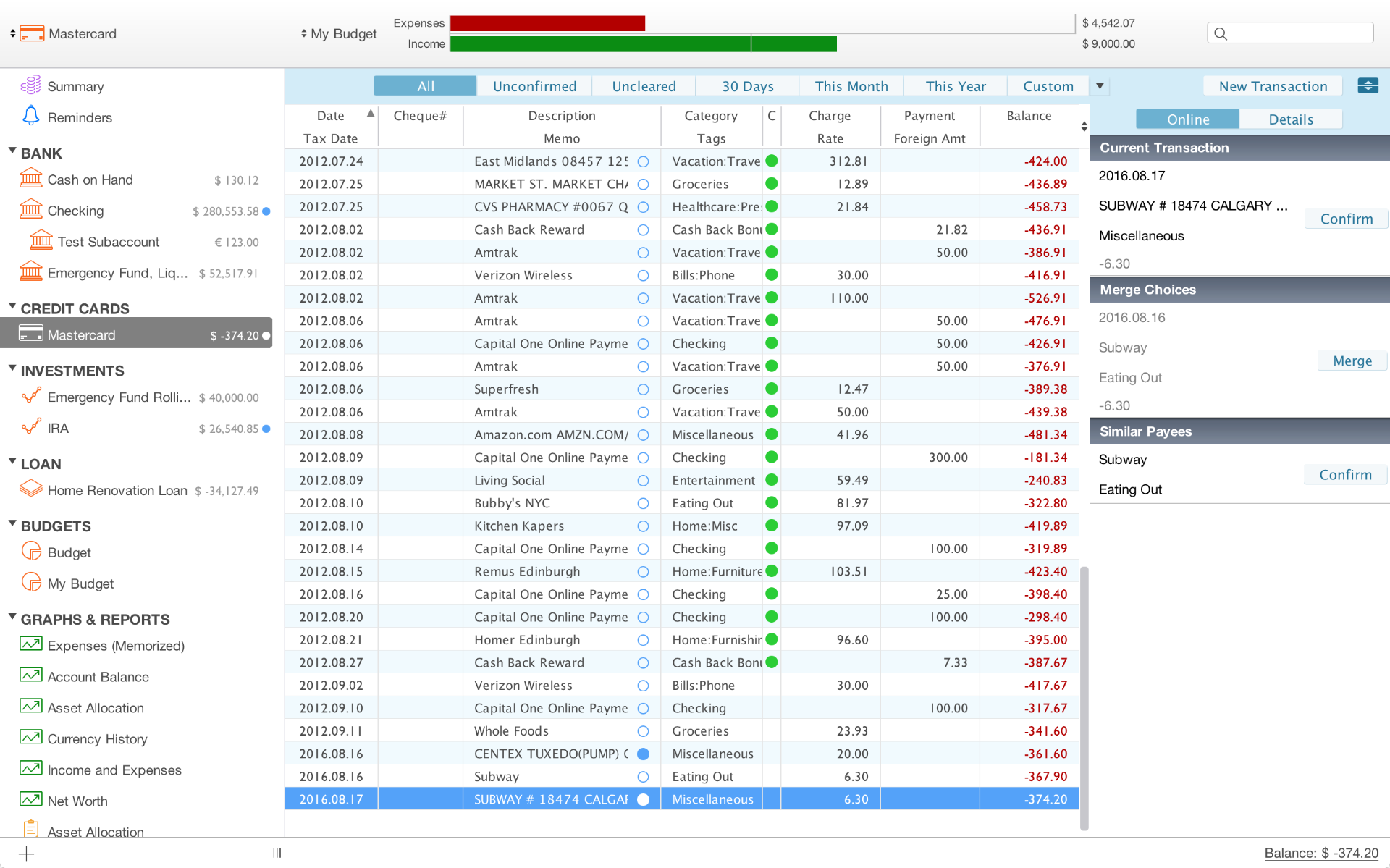Click the Balance: $ -374.20 footer
The width and height of the screenshot is (1390, 868).
pyautogui.click(x=1321, y=853)
